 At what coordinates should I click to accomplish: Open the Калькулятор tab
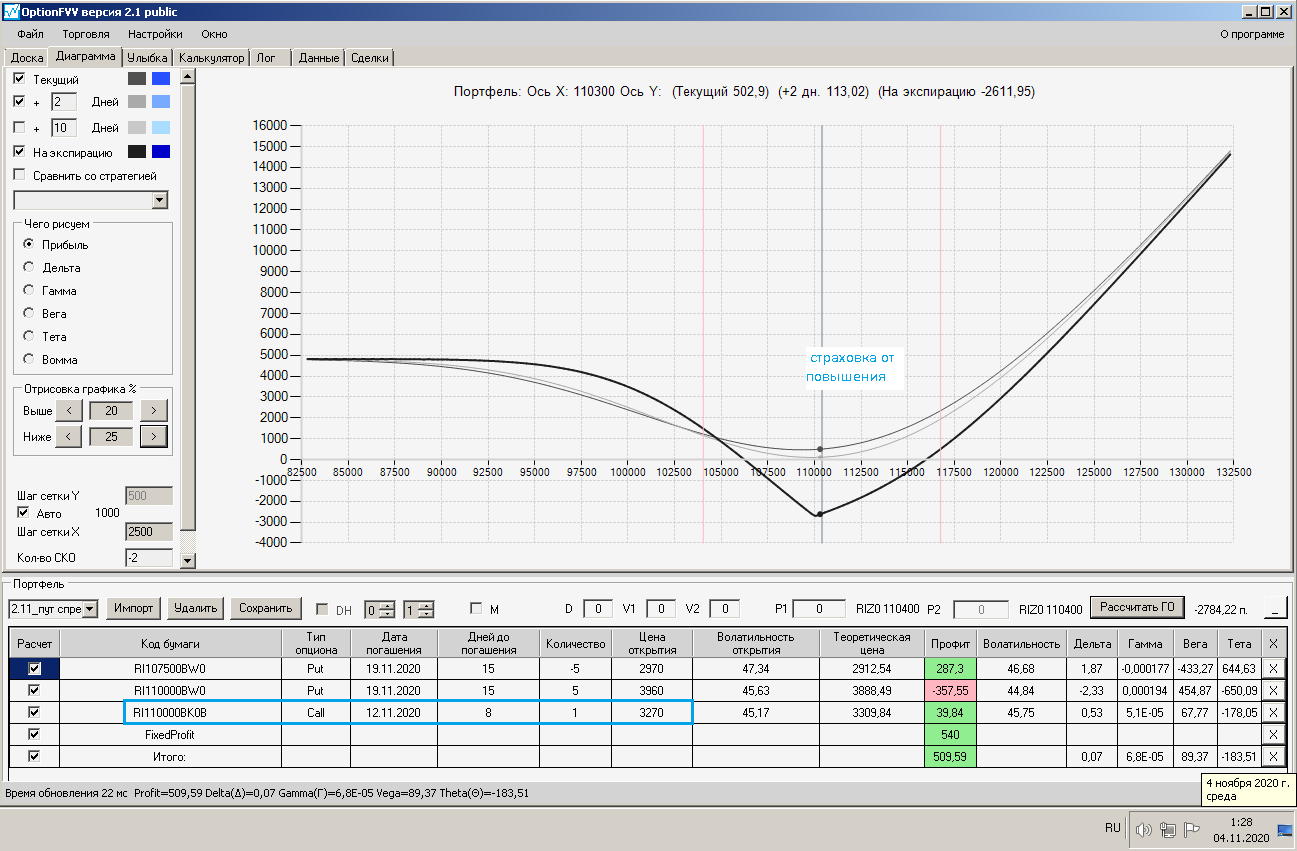(x=211, y=58)
